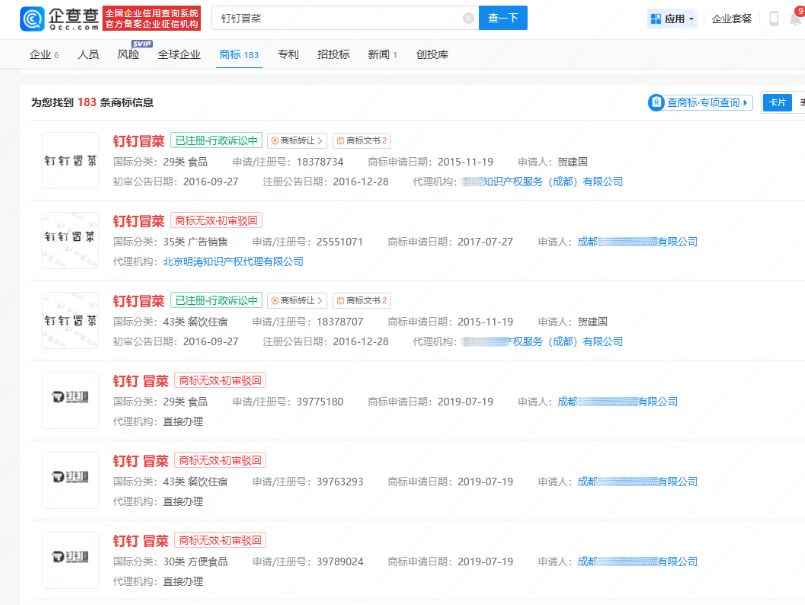Open the 企业套餐 link

(732, 19)
